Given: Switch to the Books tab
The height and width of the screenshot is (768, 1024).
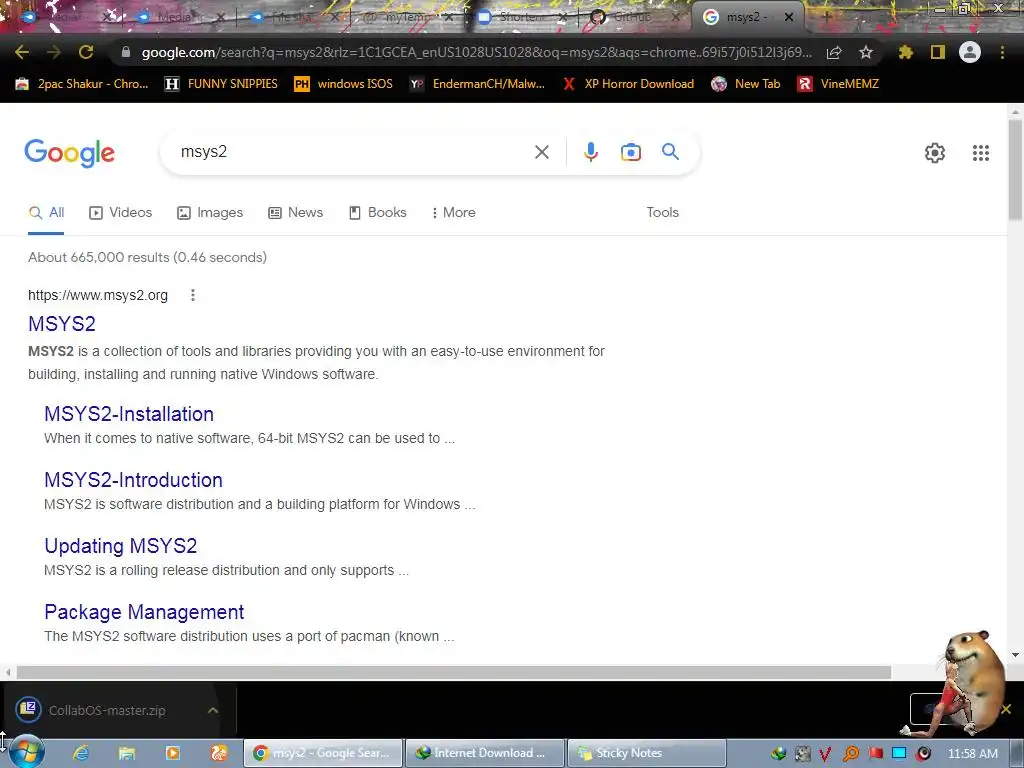Looking at the screenshot, I should [x=378, y=212].
